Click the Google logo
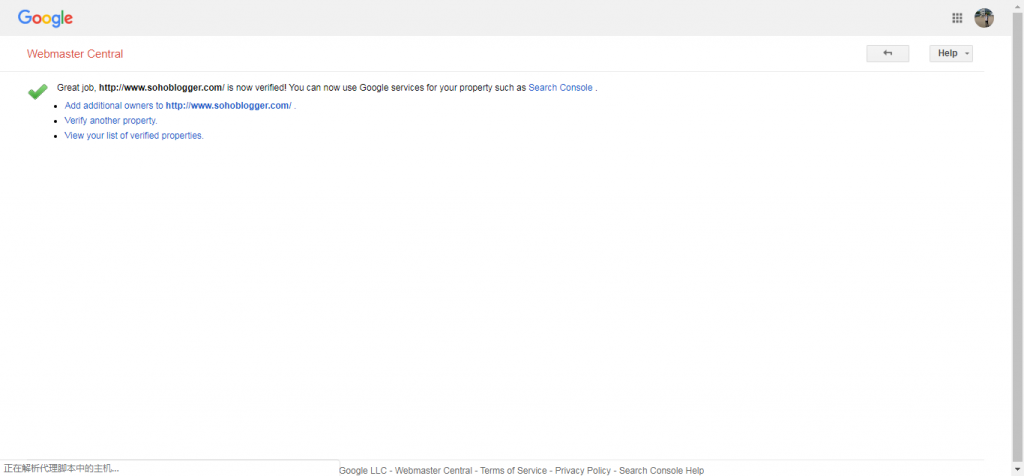Screen dimensions: 1024x476 point(45,18)
